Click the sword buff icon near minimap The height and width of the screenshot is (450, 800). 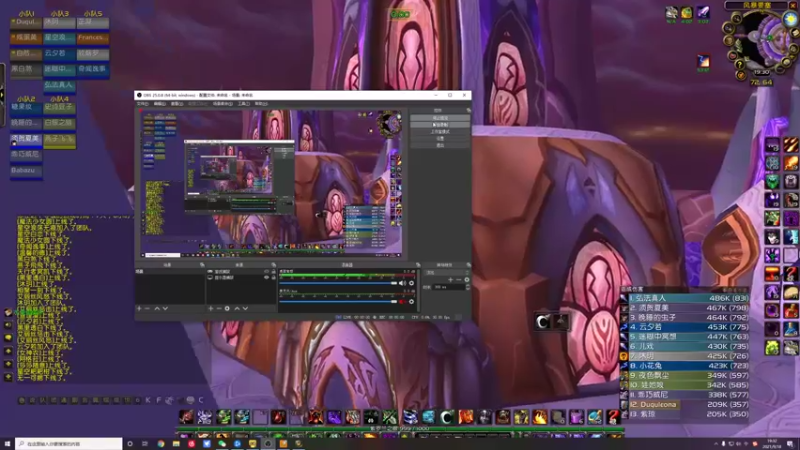tap(703, 12)
